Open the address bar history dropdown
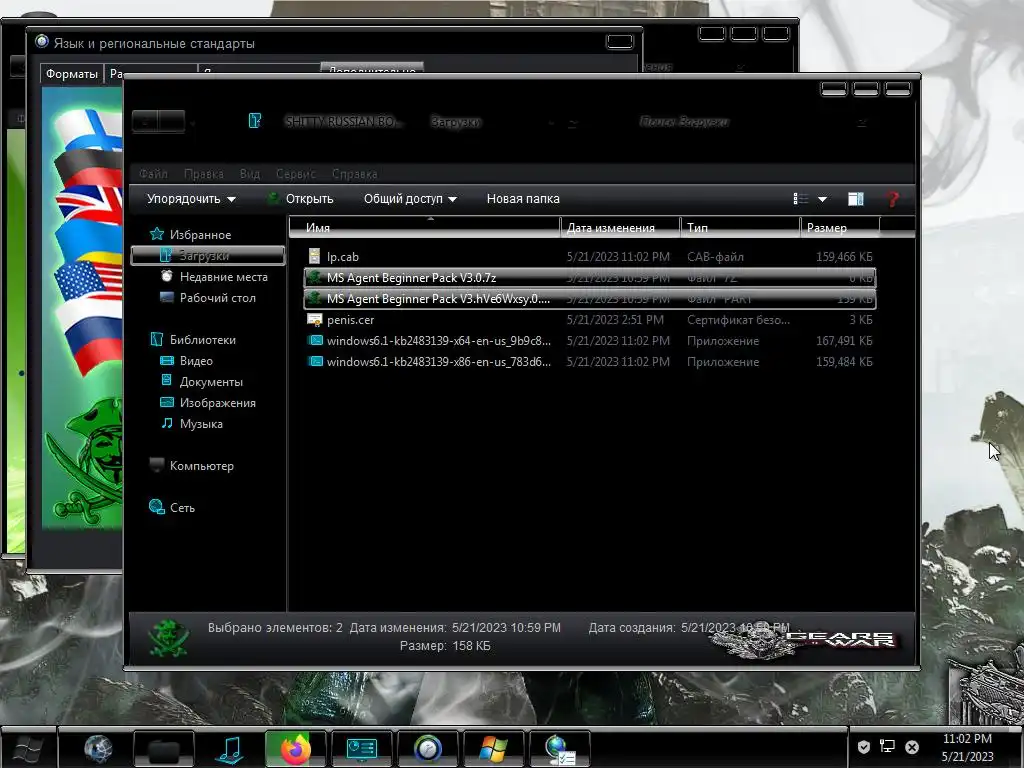This screenshot has width=1024, height=768. [551, 122]
